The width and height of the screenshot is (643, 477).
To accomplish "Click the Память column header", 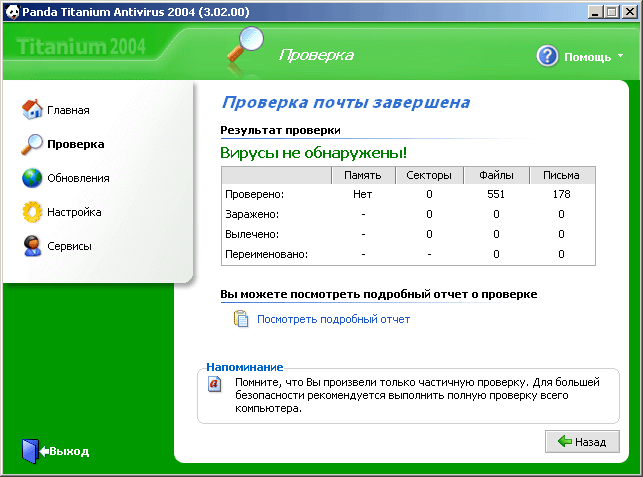I will click(363, 175).
